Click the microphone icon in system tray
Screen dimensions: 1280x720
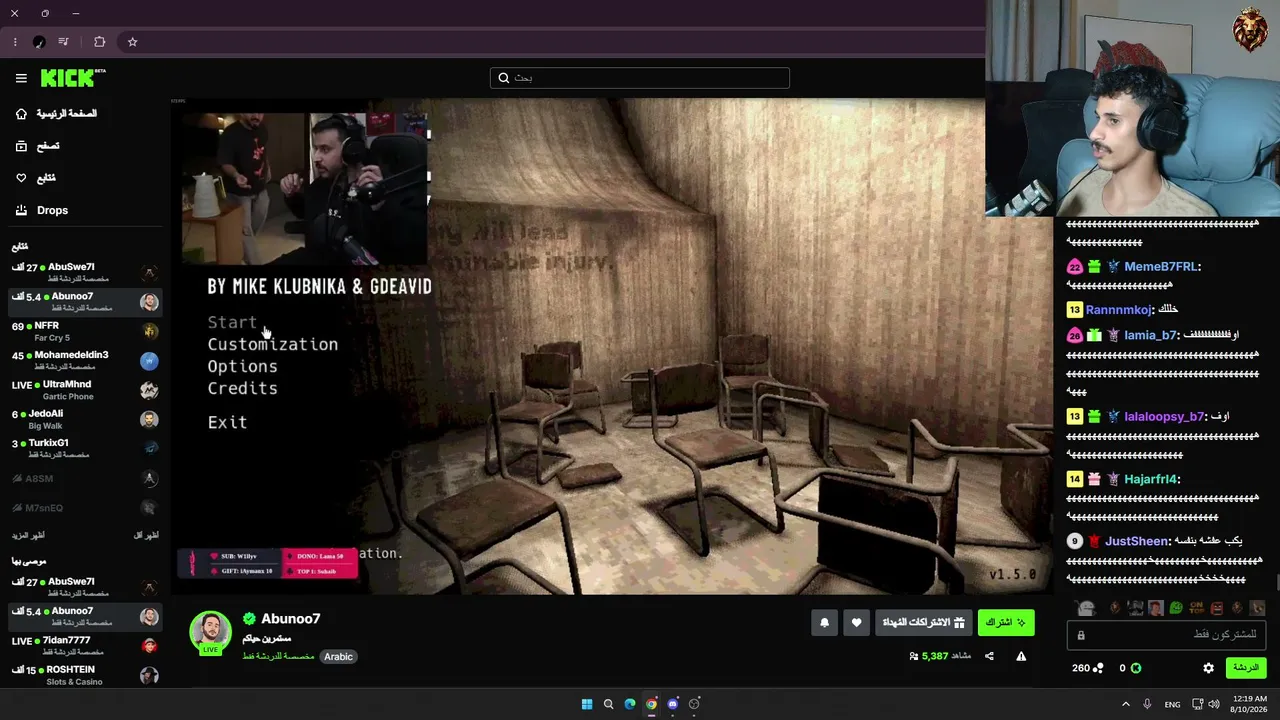coord(1147,704)
